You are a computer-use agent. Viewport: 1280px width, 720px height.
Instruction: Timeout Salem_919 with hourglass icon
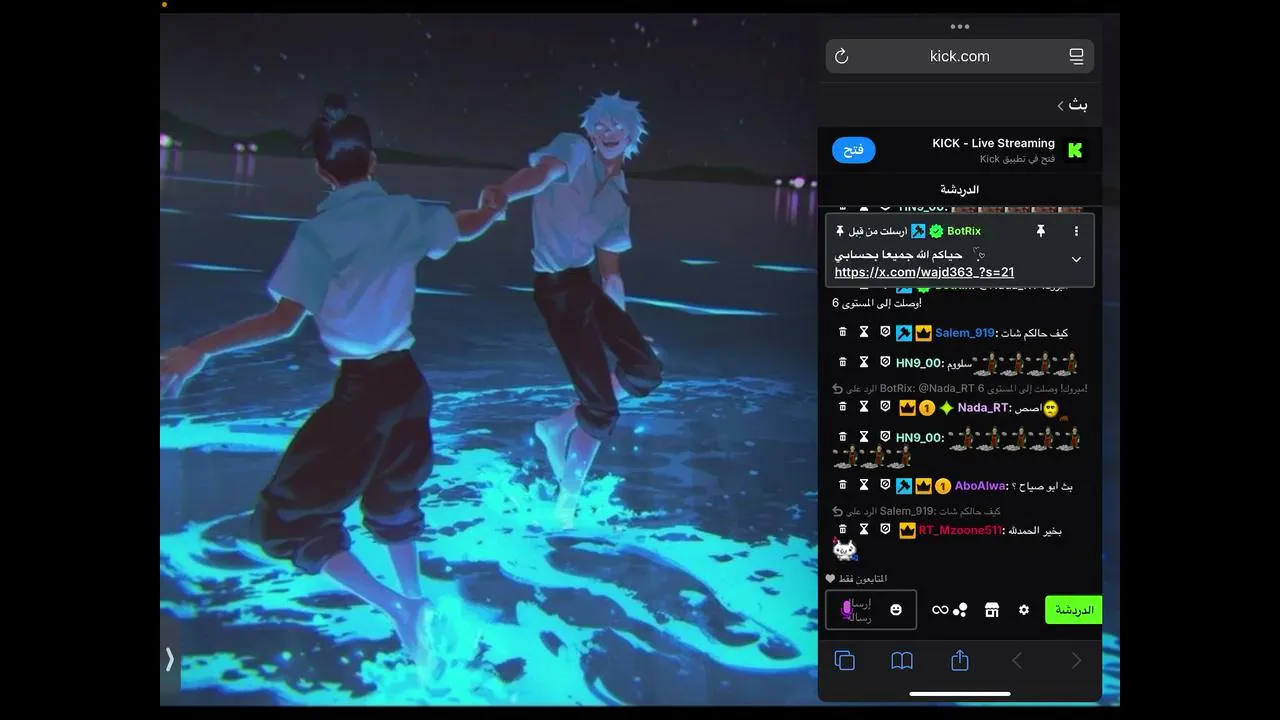(x=864, y=332)
